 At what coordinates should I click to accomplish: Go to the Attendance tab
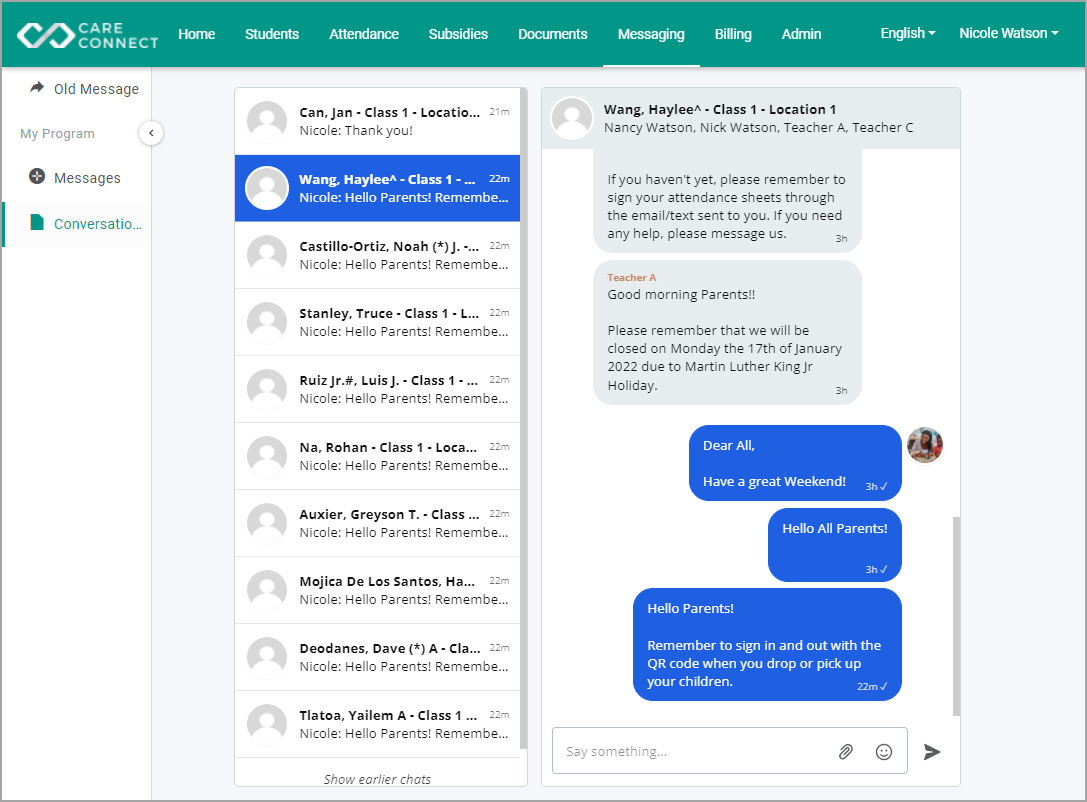[364, 34]
